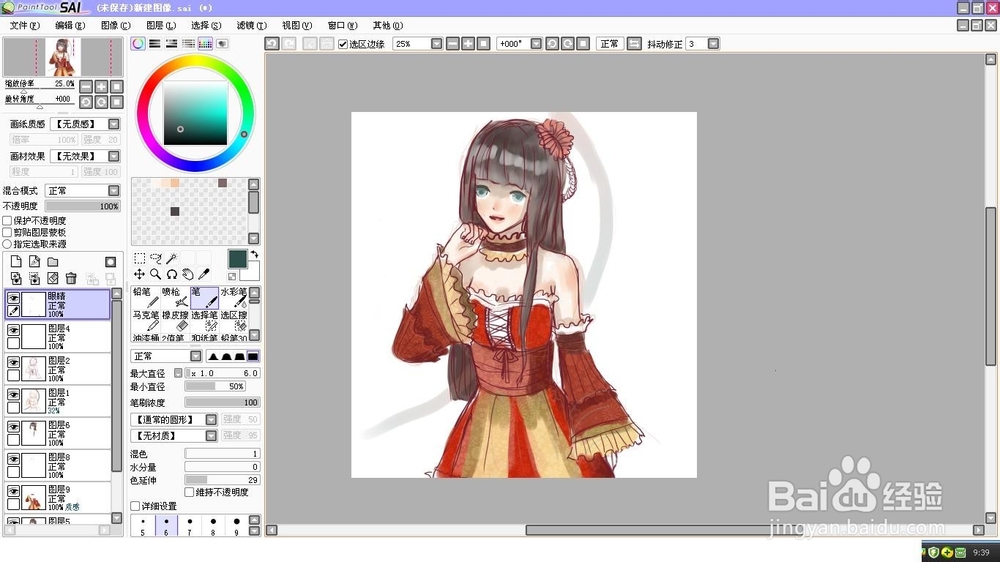This screenshot has width=1000, height=562.
Task: Open the 25% zoom dropdown in toolbar
Action: 436,43
